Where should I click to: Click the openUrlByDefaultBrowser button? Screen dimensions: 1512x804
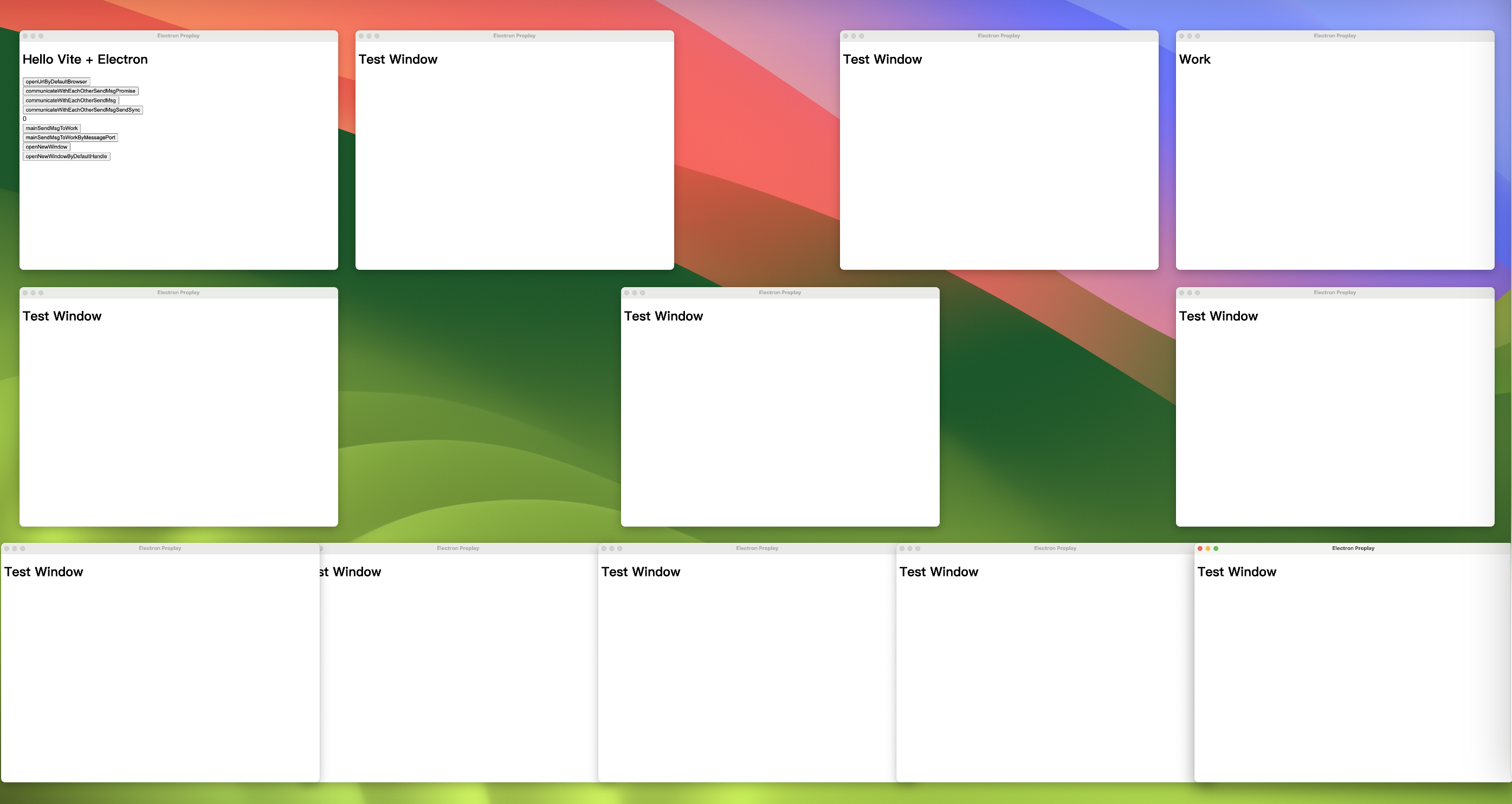tap(56, 82)
